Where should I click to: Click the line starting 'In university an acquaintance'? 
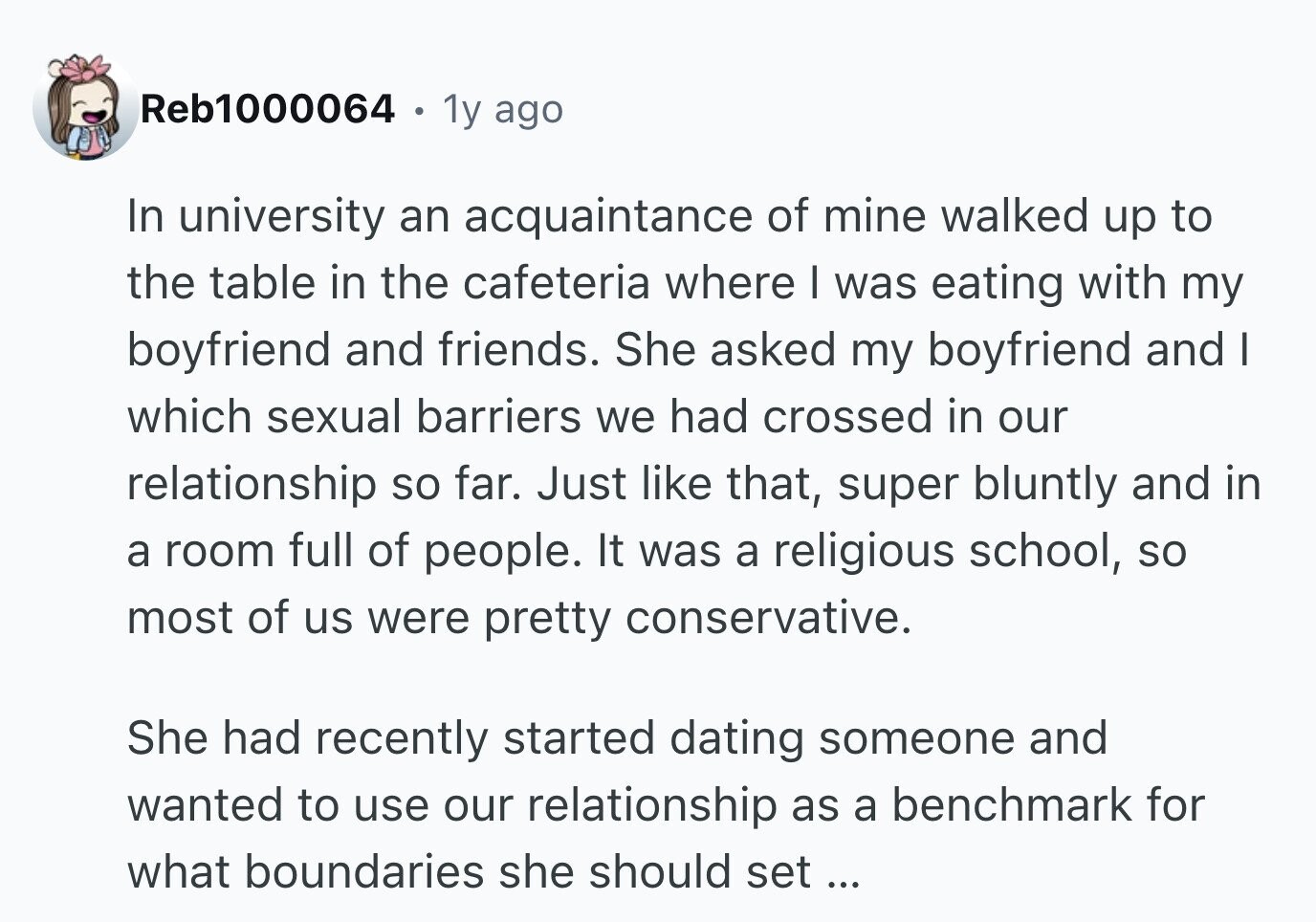pos(669,216)
